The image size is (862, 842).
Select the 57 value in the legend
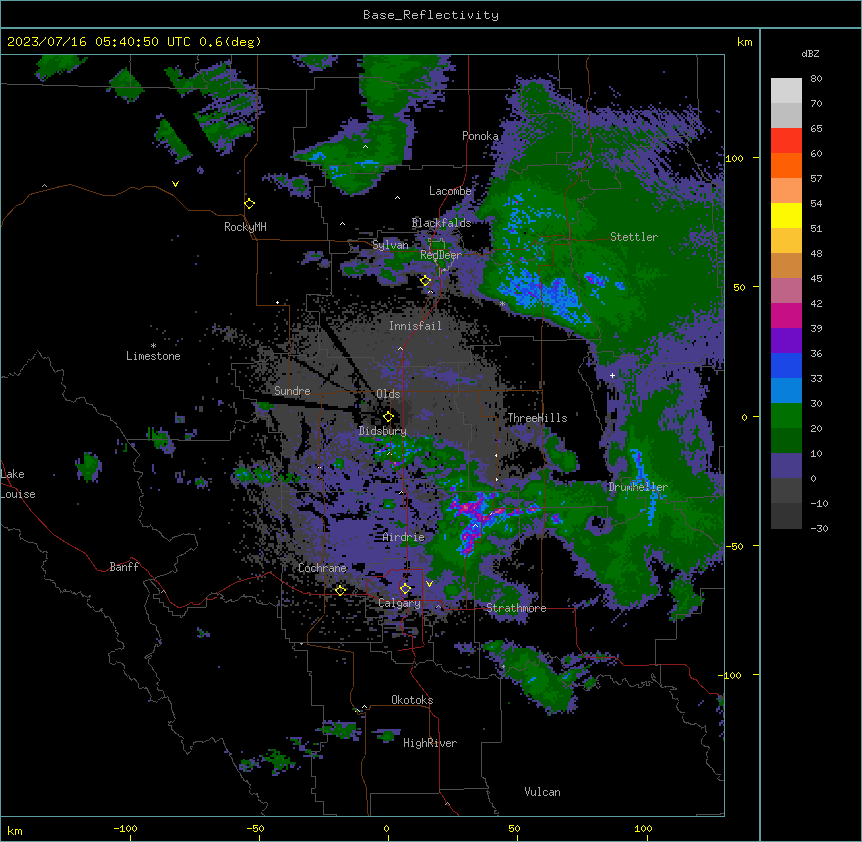(816, 179)
